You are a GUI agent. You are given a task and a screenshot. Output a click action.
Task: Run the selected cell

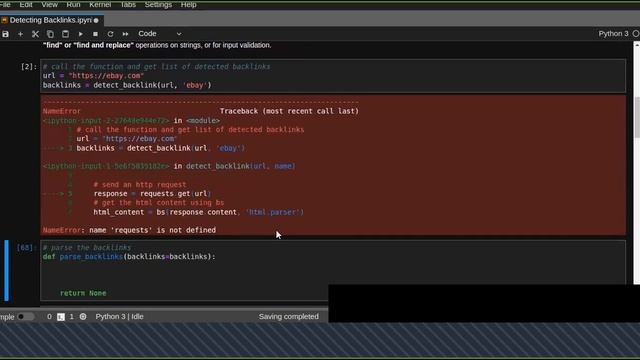[x=80, y=34]
